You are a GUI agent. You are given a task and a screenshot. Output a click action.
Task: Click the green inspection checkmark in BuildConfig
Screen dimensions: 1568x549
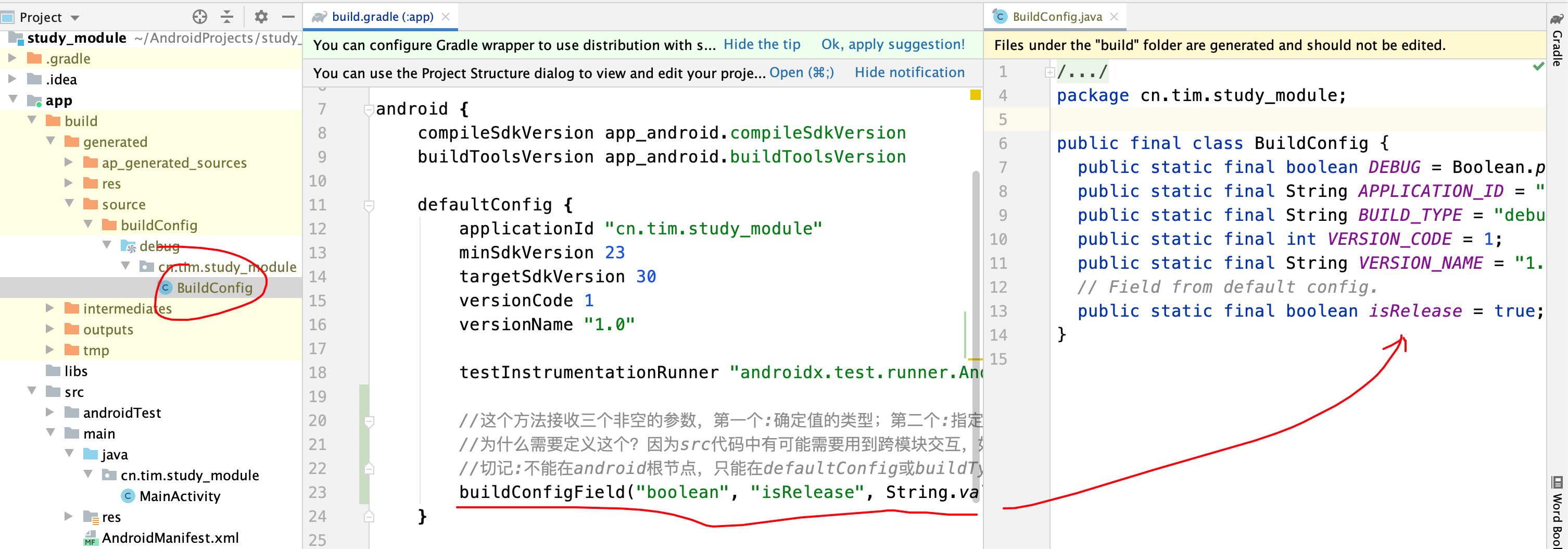[1538, 67]
